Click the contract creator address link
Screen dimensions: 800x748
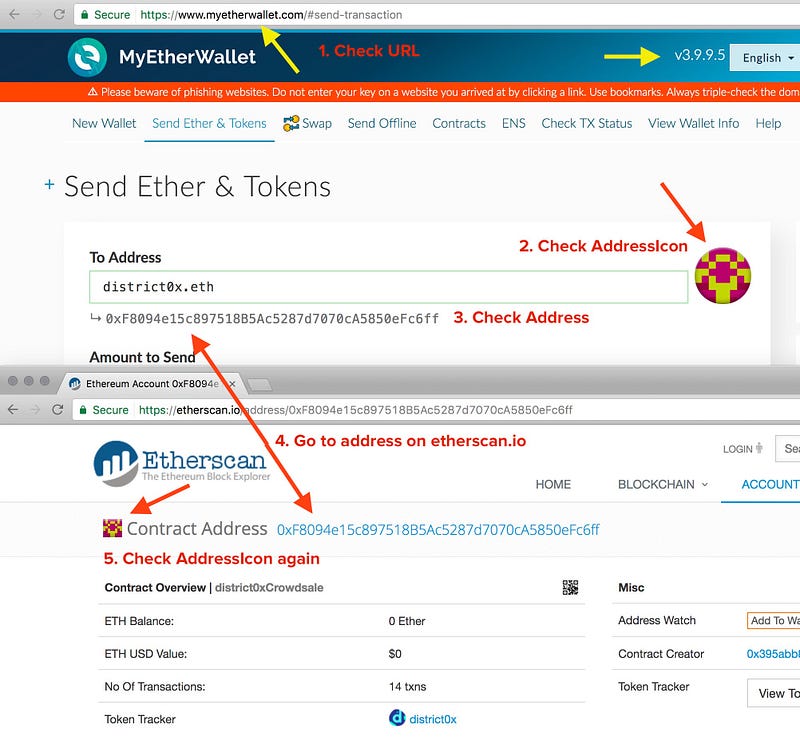click(773, 654)
